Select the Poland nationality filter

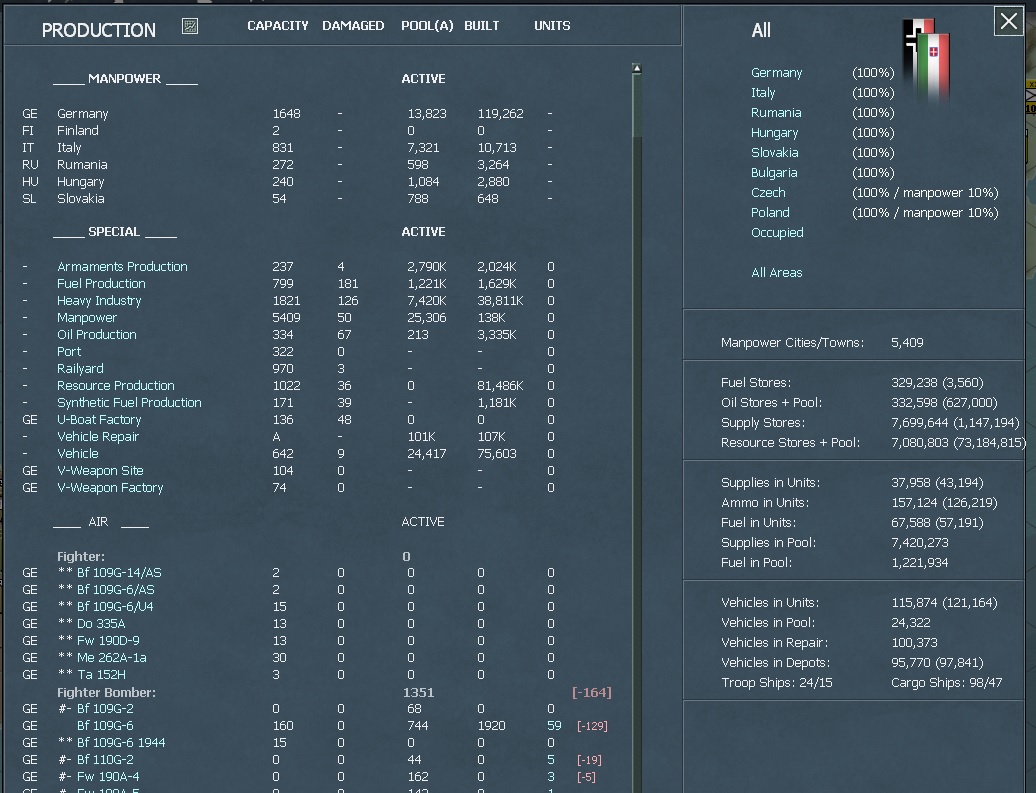click(768, 212)
